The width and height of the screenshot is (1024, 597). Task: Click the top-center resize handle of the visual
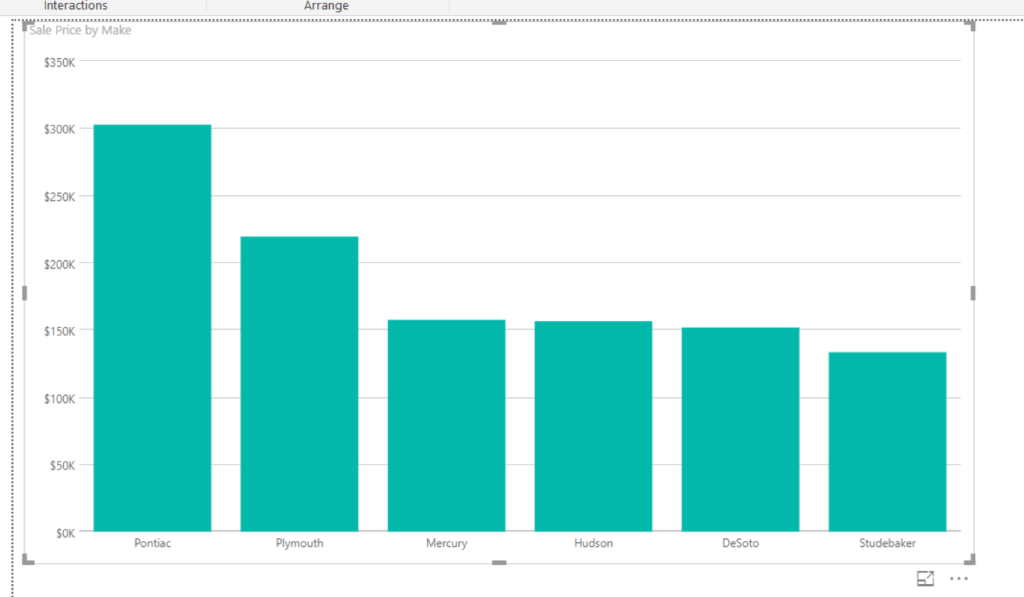(x=499, y=23)
